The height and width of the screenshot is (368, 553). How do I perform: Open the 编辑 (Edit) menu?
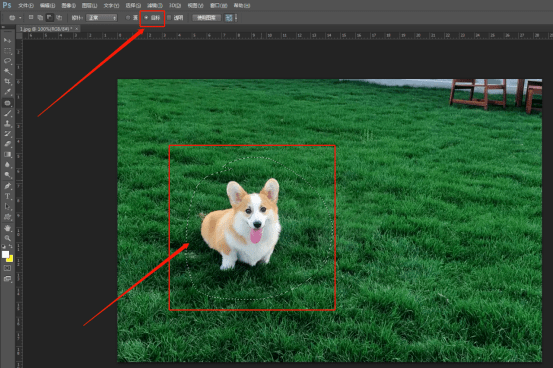point(47,6)
